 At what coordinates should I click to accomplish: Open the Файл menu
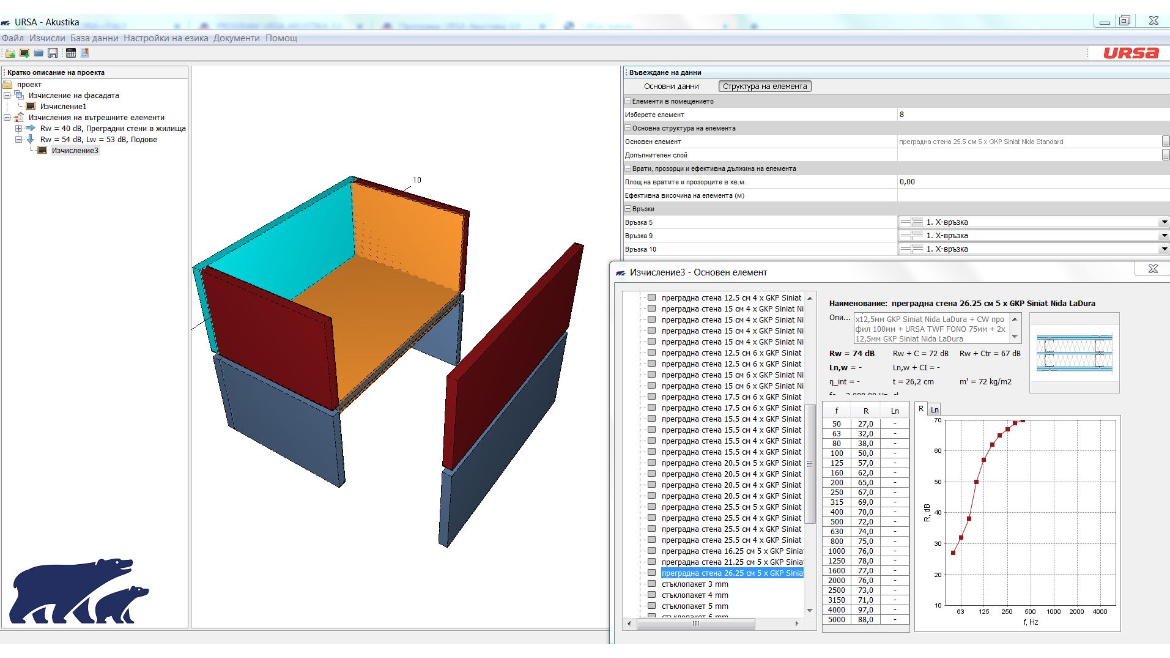13,38
